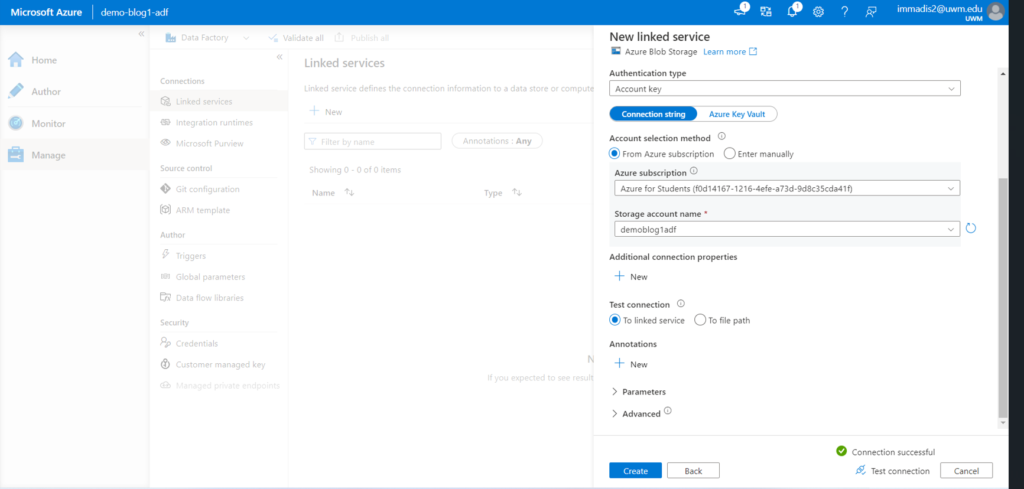Open the Data Factory dropdown arrow
The image size is (1024, 489).
(x=246, y=38)
